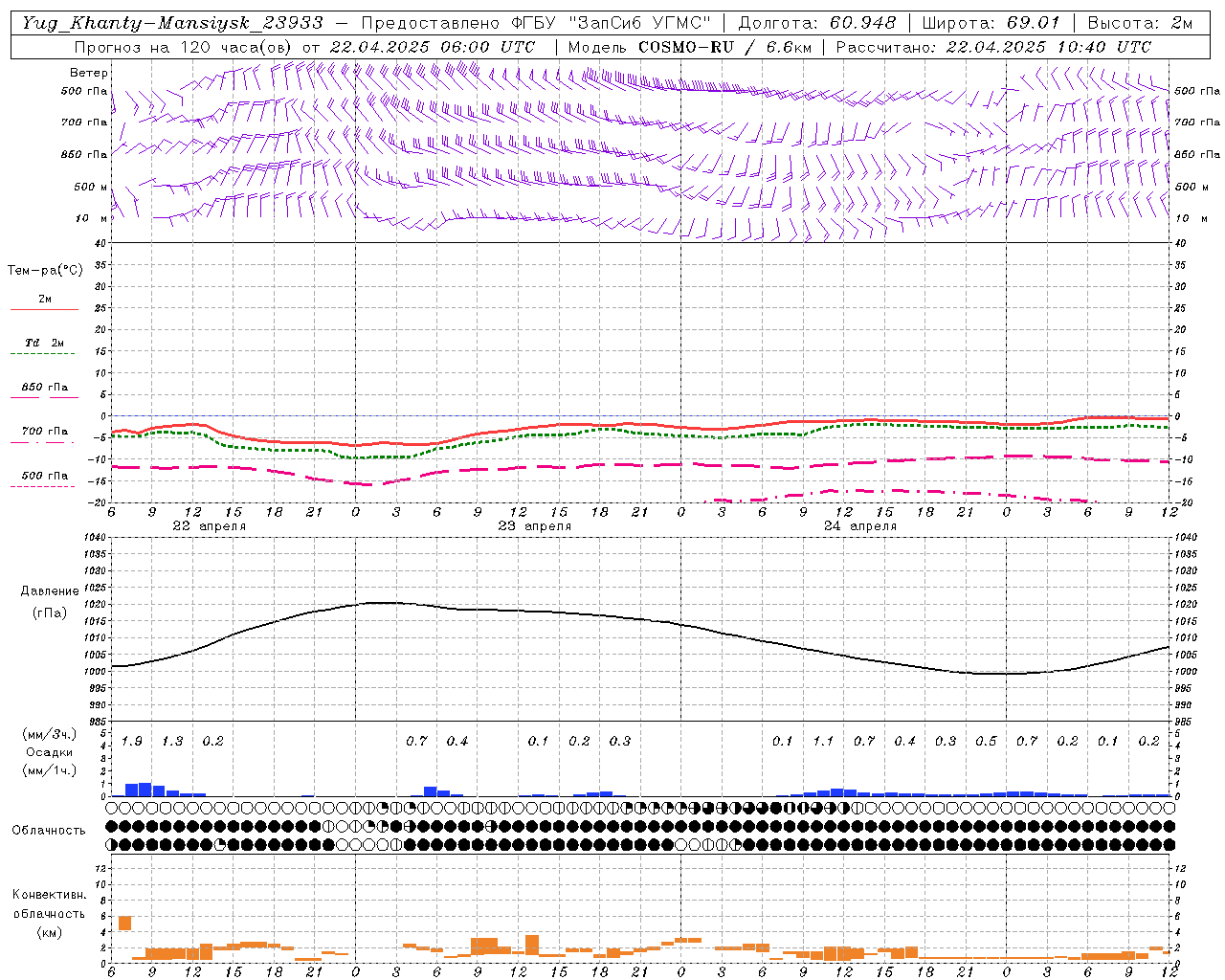Select the (мм/3ч.) precipitation units label
Viewport: 1225px width, 980px height.
(x=50, y=734)
